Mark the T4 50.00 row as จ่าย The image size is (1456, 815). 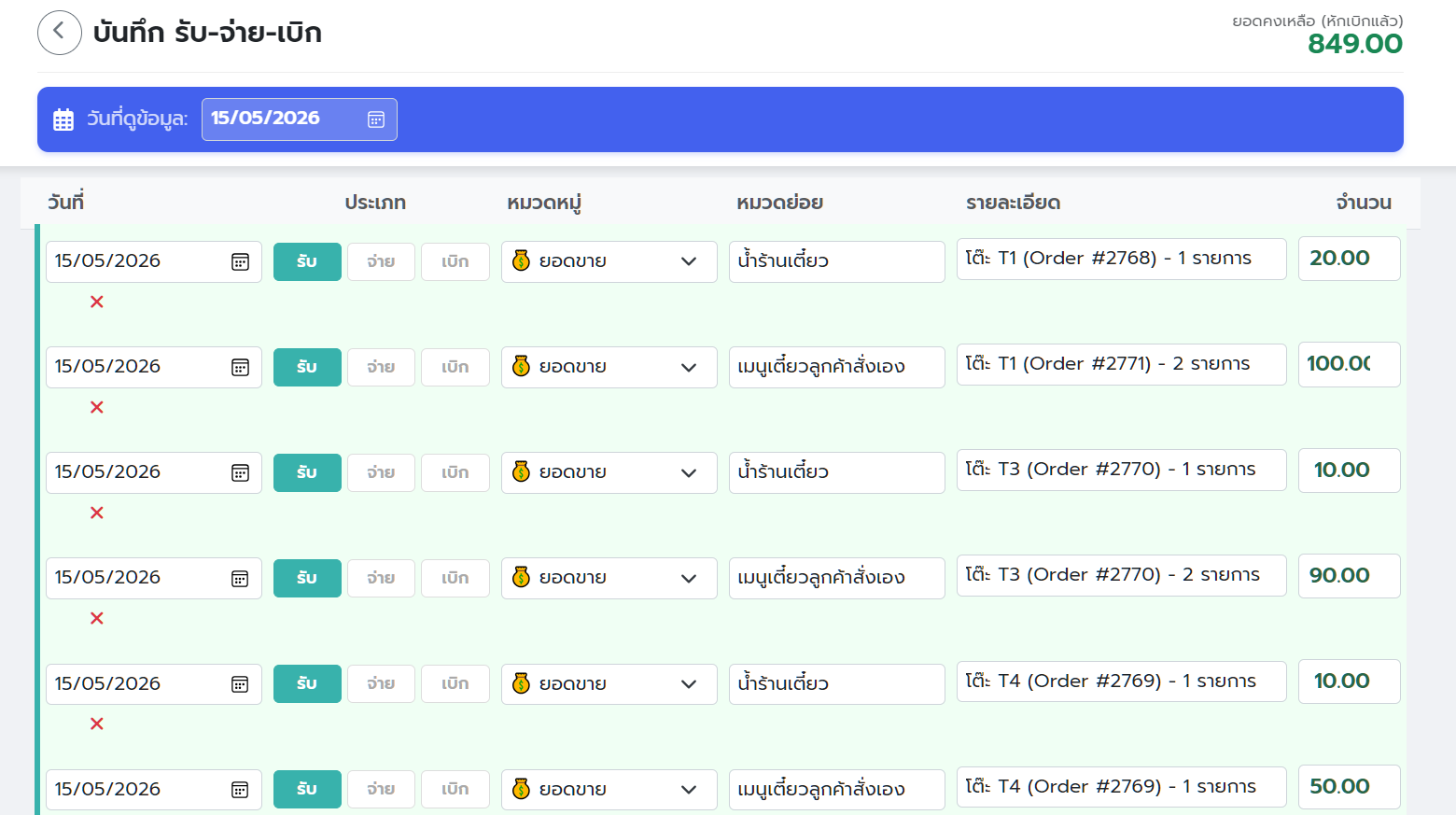pos(381,789)
